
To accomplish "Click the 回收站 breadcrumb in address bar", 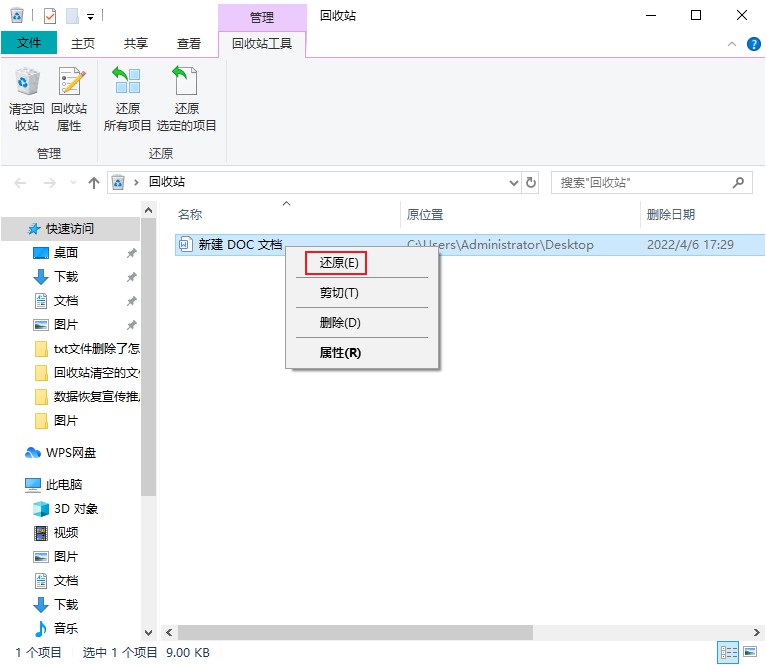I will point(167,182).
